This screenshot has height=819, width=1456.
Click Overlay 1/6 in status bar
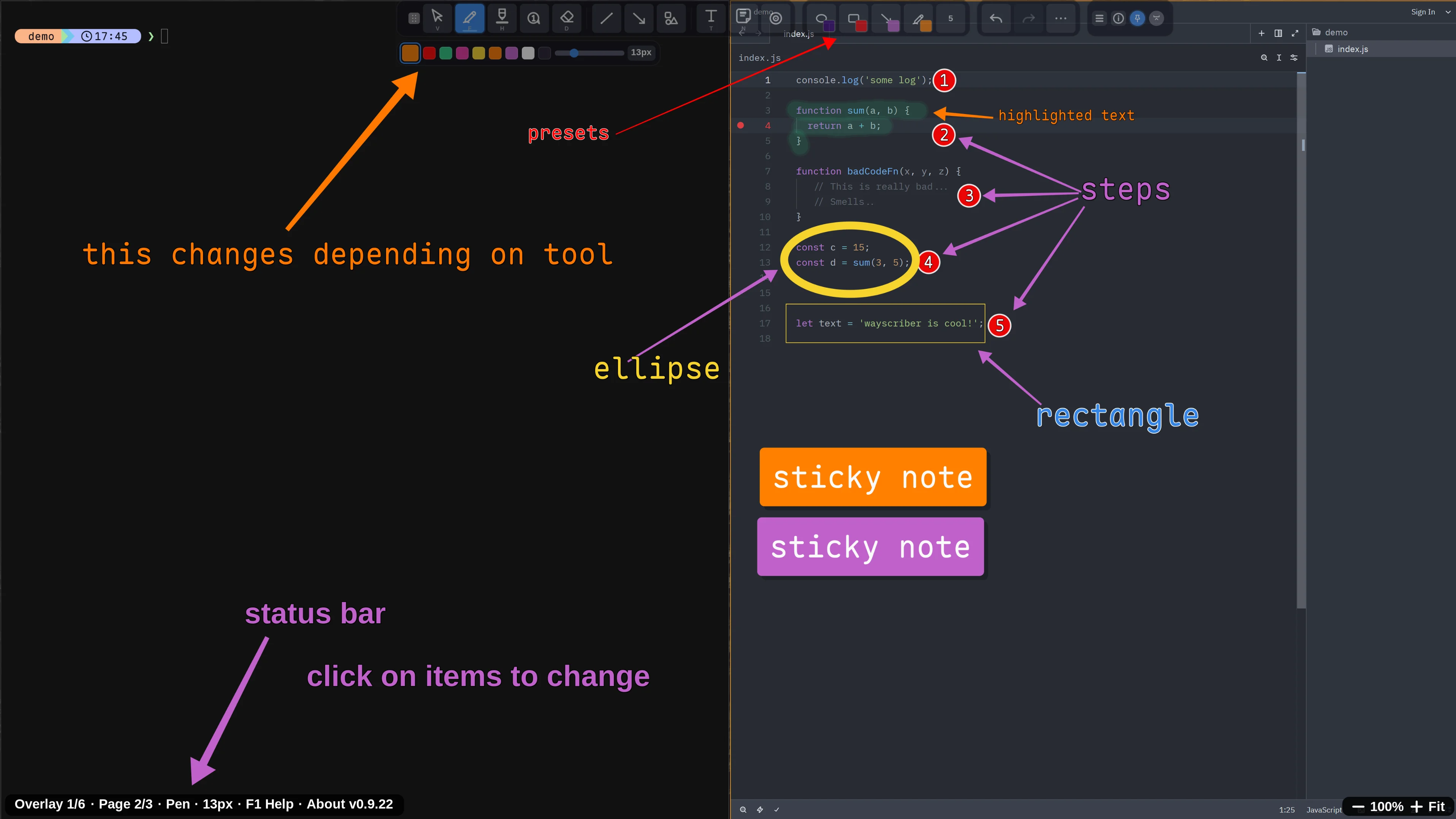pos(50,804)
